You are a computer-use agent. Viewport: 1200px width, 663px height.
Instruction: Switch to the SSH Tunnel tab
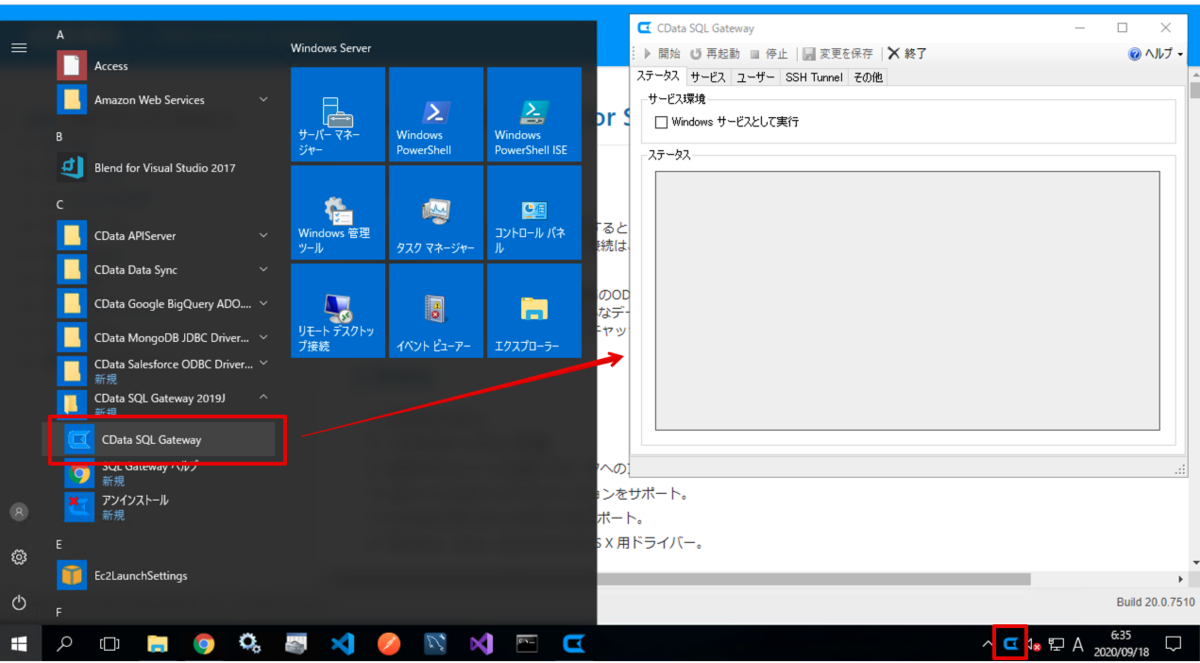point(813,77)
